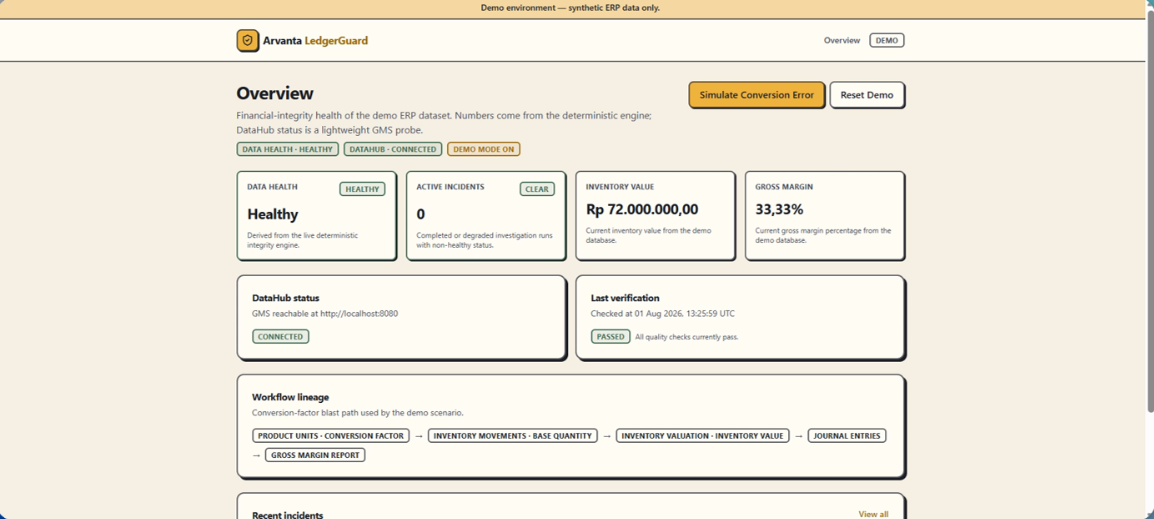Select the GROSS MARGIN REPORT lineage node
Screen dimensions: 1154x519
point(315,455)
